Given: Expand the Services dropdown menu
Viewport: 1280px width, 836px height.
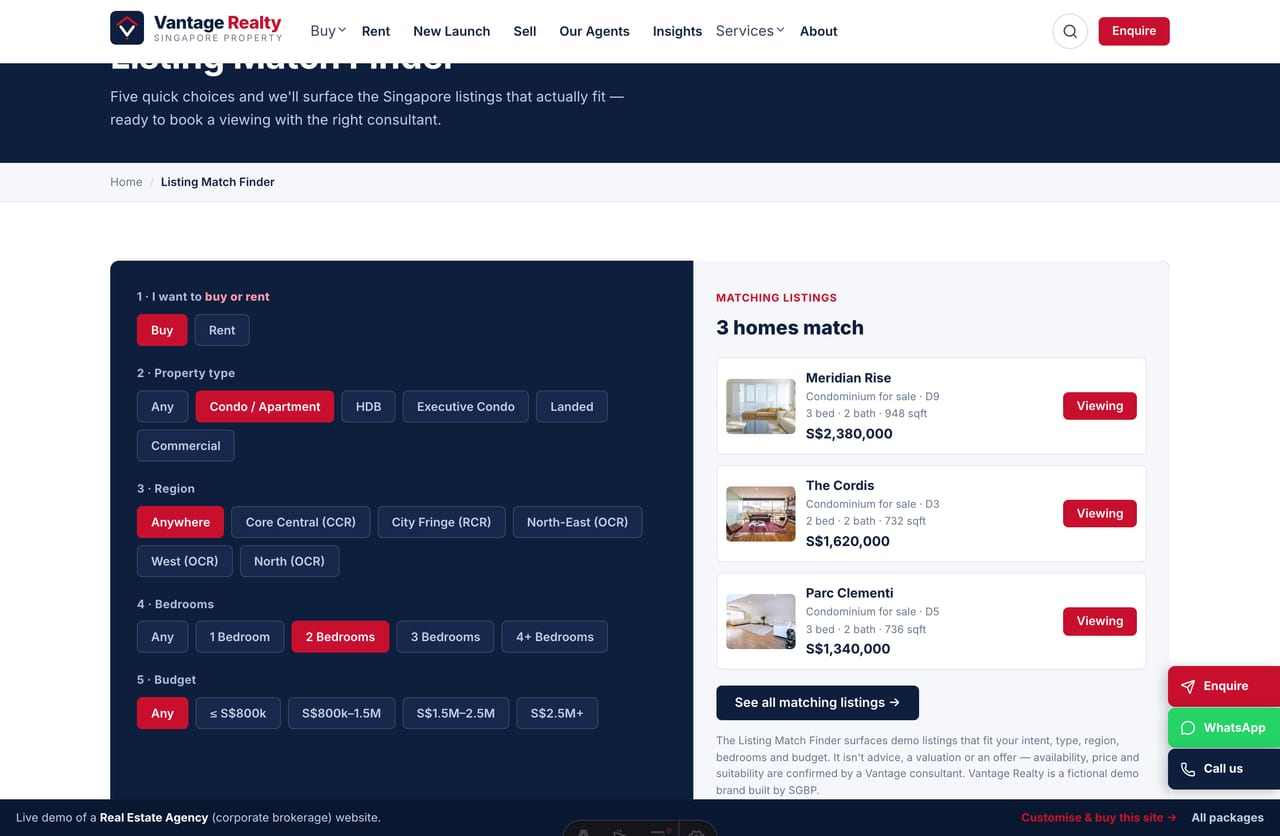Looking at the screenshot, I should pyautogui.click(x=750, y=31).
